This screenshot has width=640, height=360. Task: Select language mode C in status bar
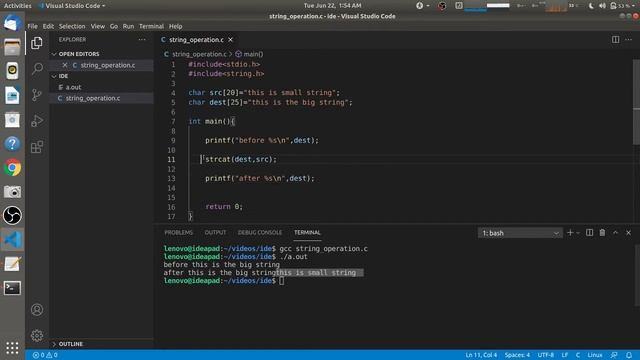coord(578,355)
